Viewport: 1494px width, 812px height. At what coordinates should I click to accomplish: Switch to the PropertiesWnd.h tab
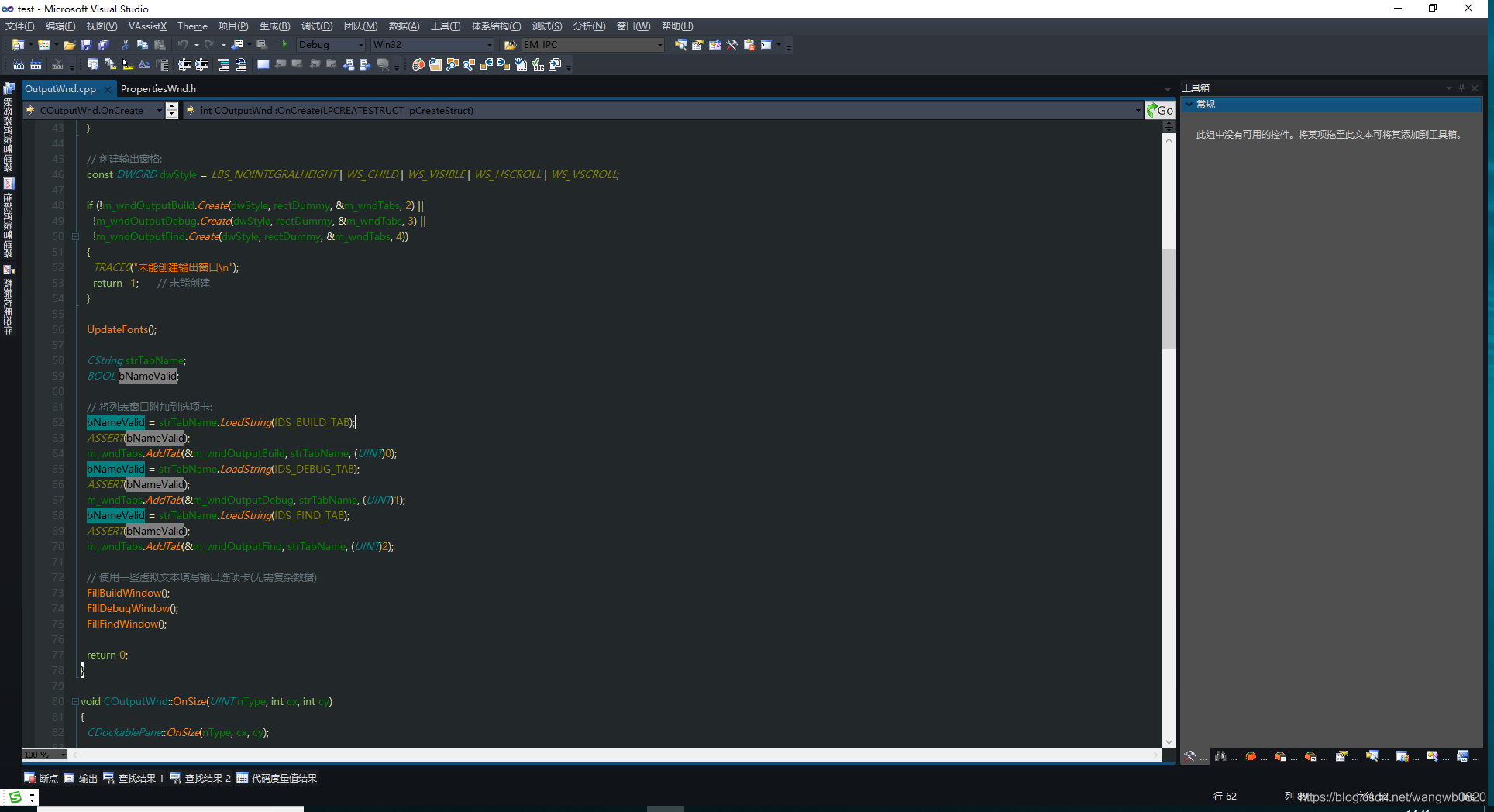[x=158, y=89]
